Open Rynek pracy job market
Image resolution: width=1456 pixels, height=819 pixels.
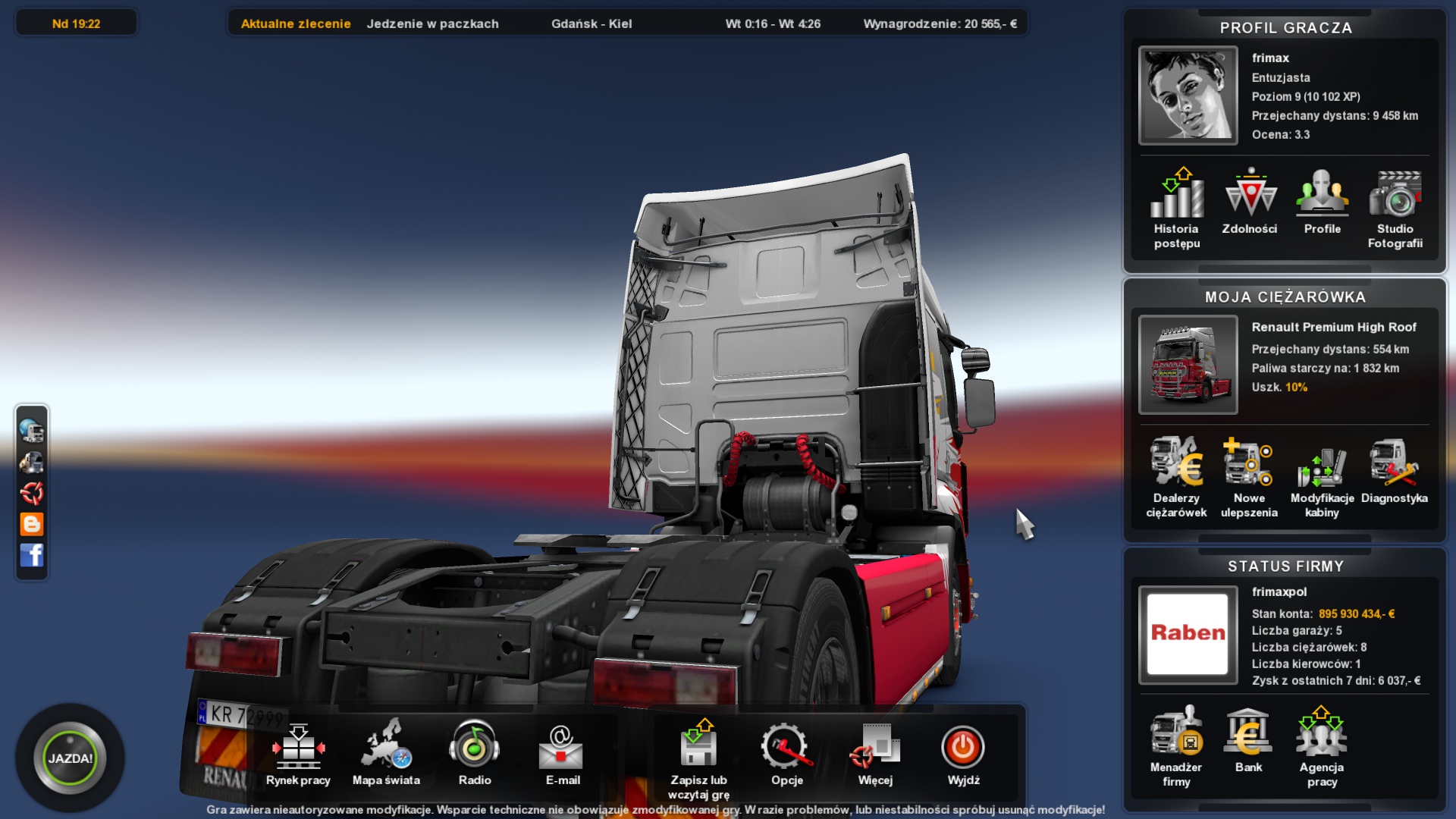pyautogui.click(x=298, y=748)
